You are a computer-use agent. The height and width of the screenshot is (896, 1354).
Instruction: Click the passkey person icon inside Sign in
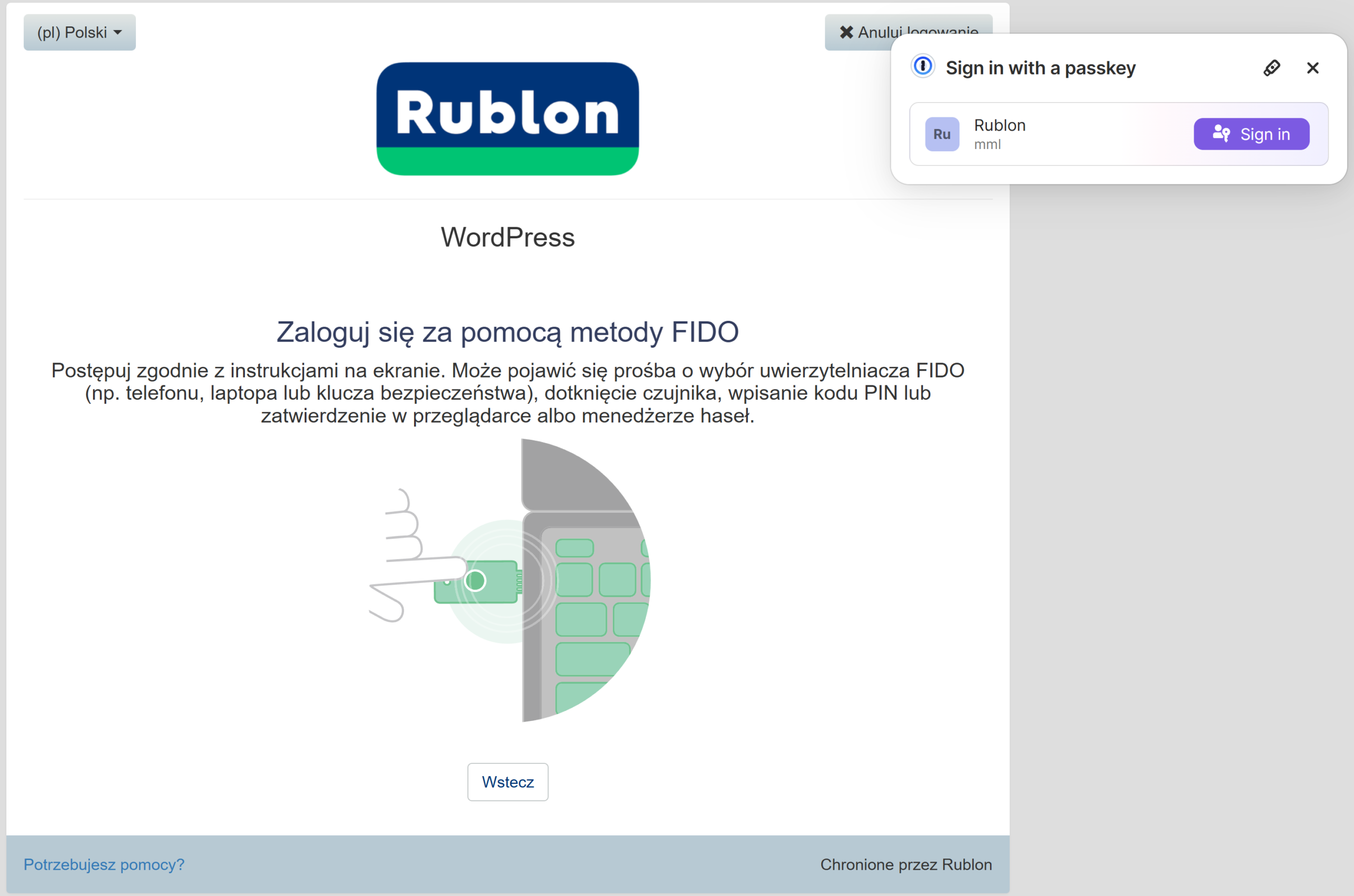click(x=1221, y=134)
